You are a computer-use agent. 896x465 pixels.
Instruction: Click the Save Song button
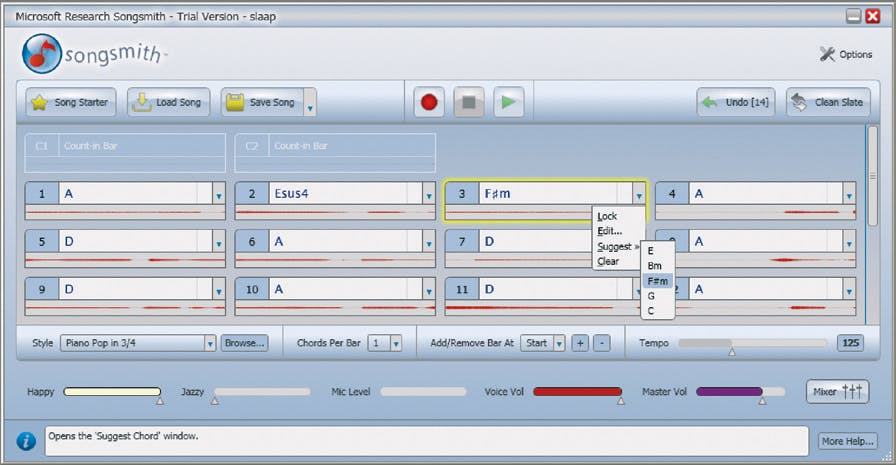[262, 102]
